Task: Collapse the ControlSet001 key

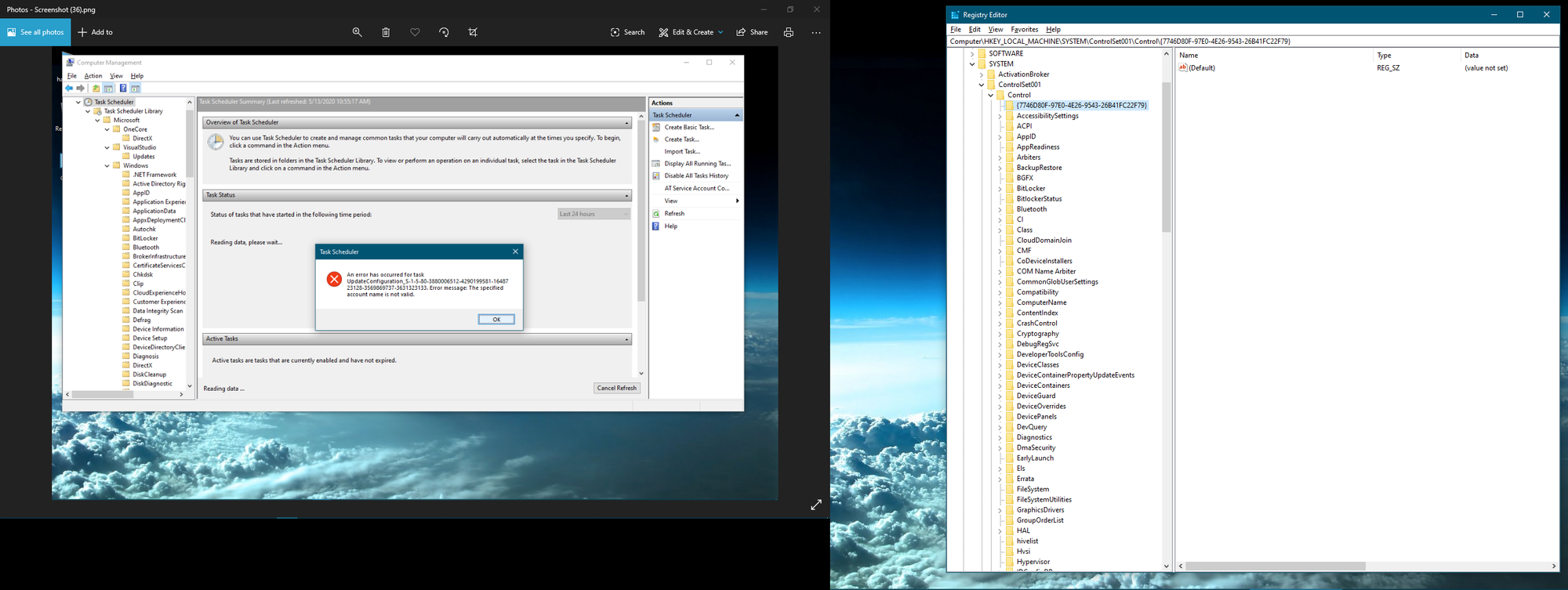Action: [x=982, y=85]
